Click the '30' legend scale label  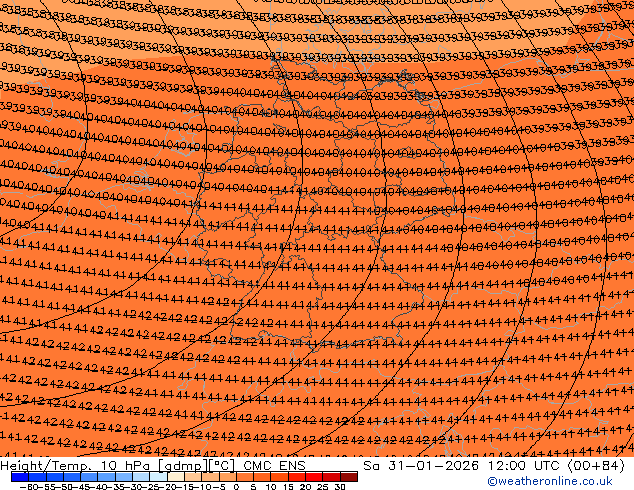pos(340,487)
